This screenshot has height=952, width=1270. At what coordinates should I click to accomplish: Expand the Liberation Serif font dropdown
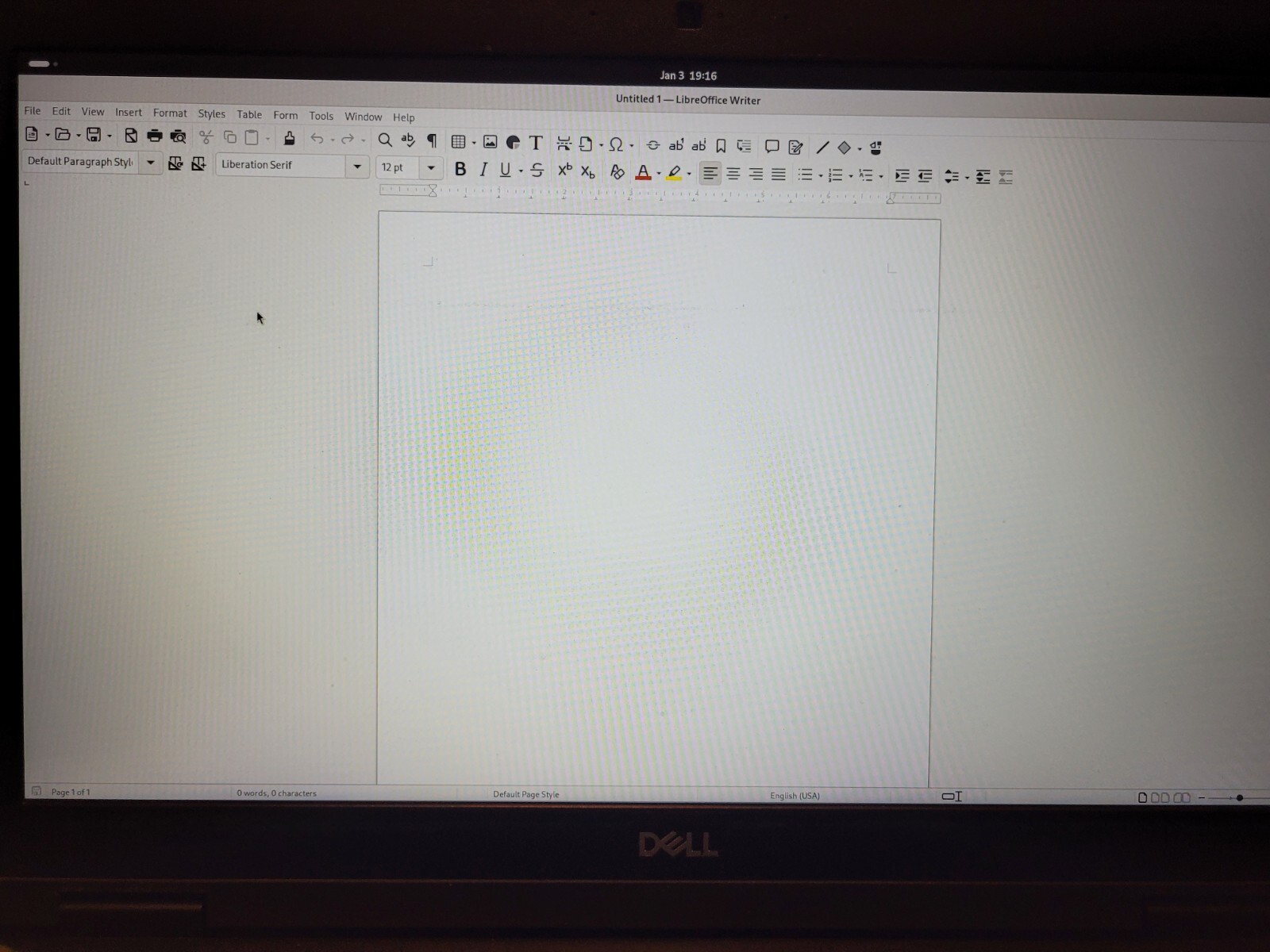[x=357, y=167]
